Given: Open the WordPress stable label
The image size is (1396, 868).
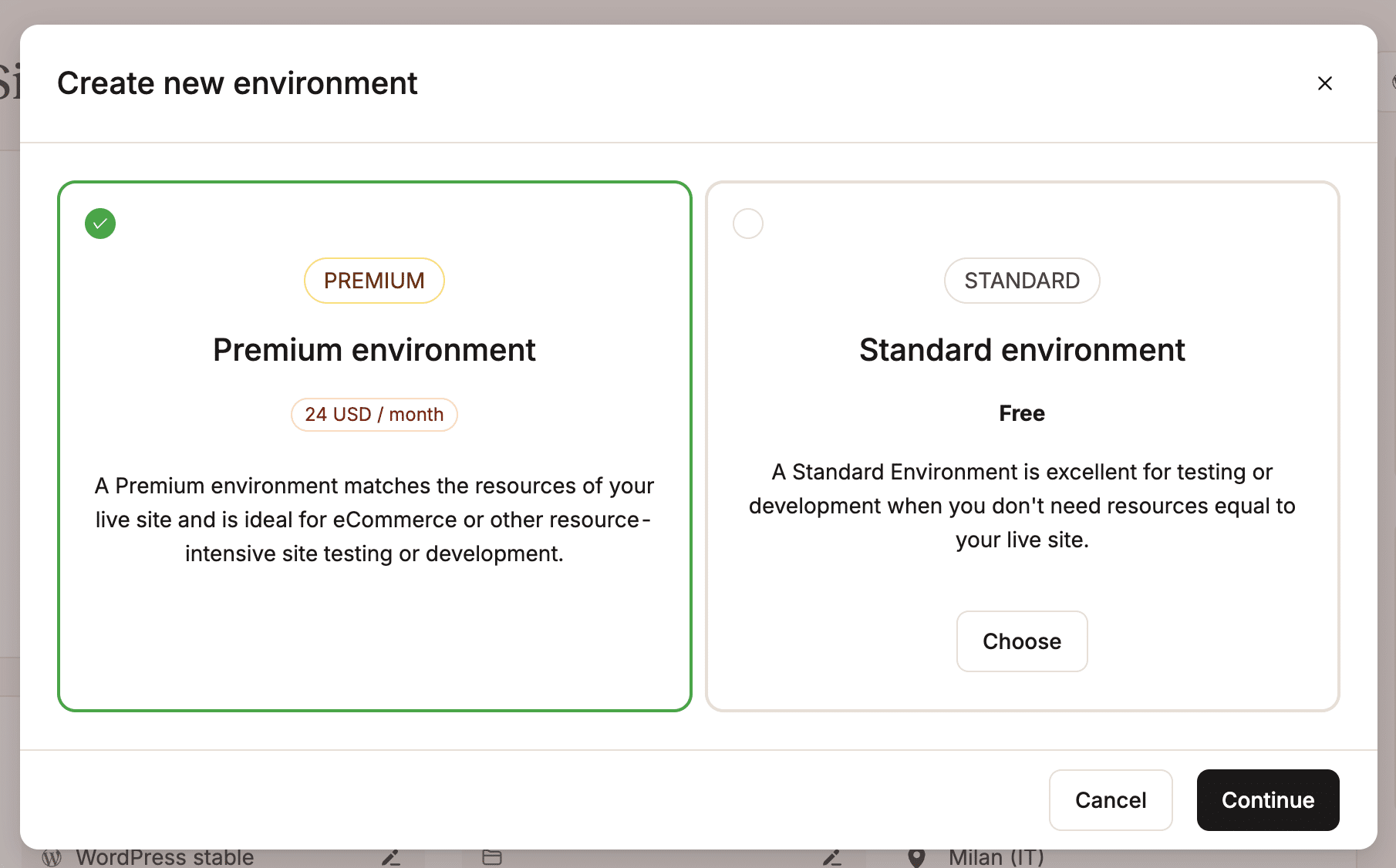Looking at the screenshot, I should [x=164, y=857].
